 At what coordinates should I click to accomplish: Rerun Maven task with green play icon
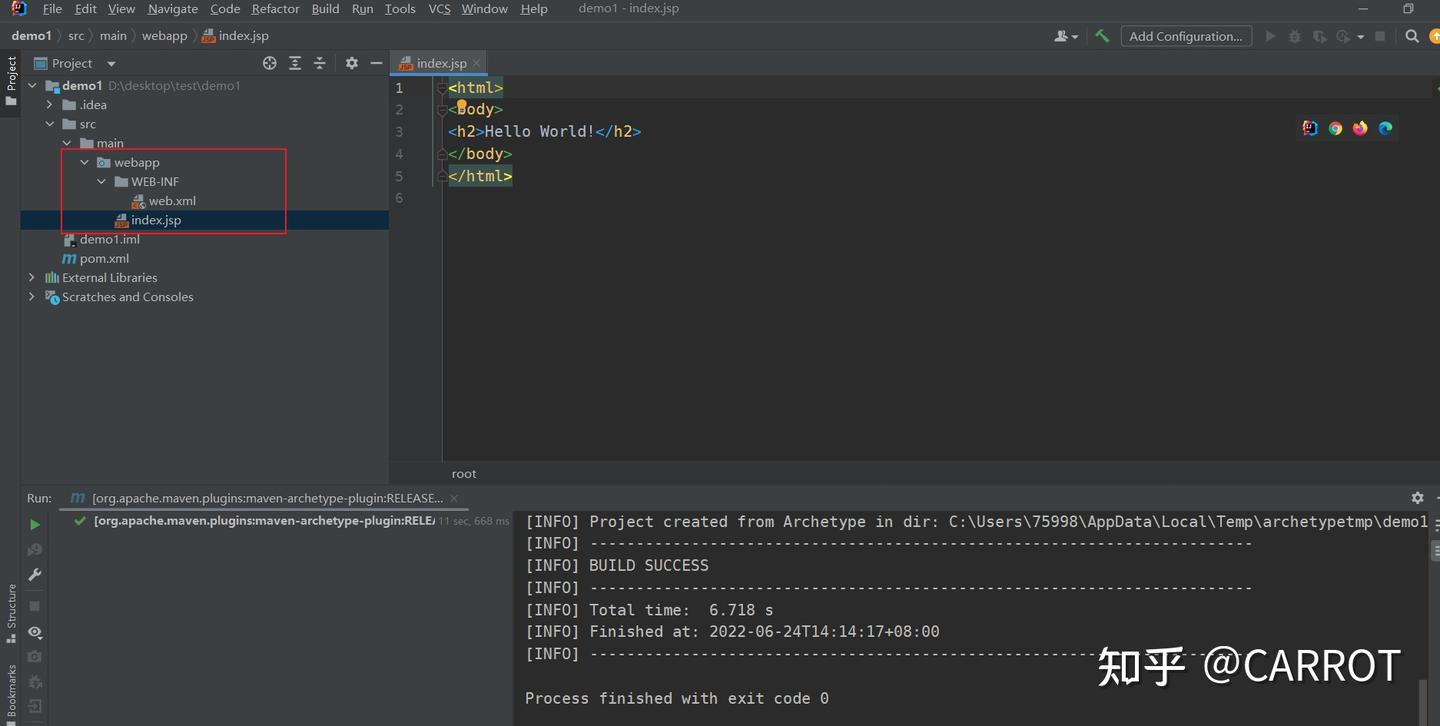point(35,524)
